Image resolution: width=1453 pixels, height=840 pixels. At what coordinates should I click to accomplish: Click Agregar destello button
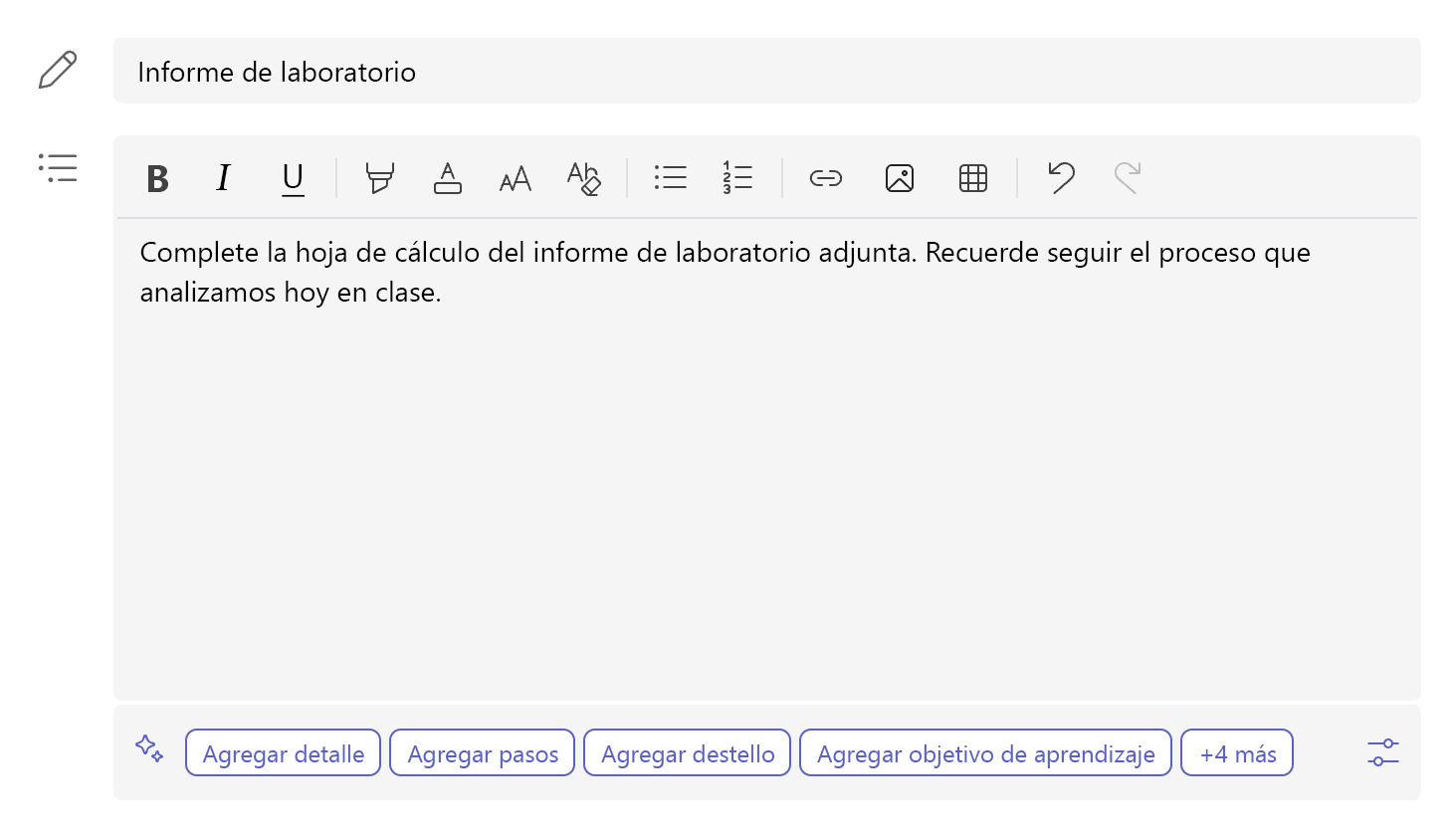[x=688, y=753]
